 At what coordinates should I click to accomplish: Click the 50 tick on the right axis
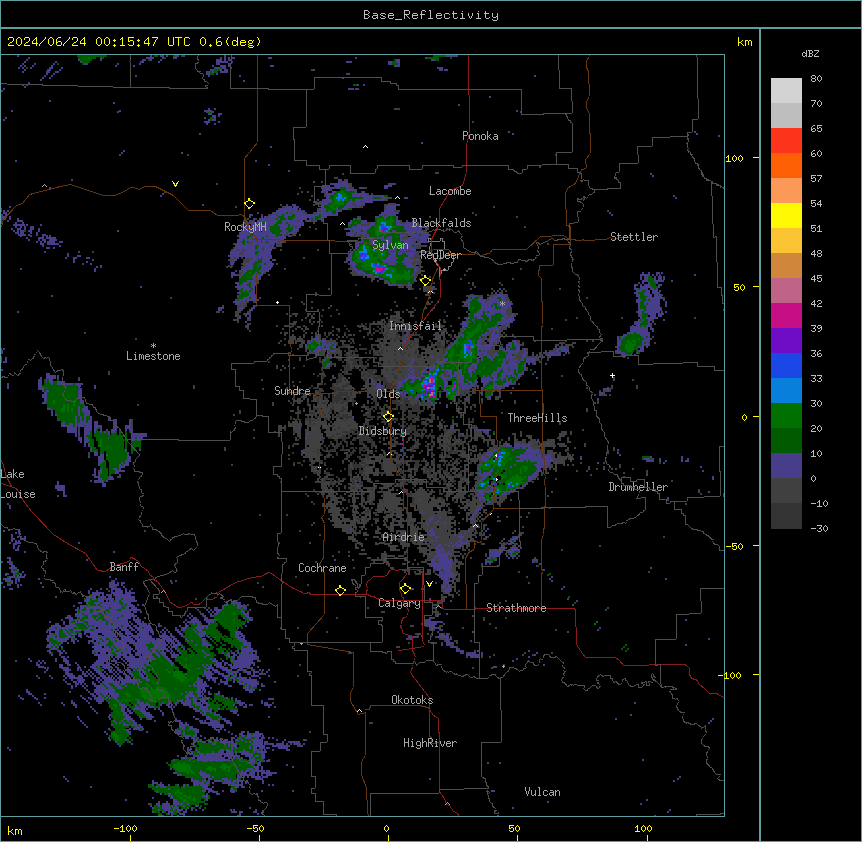739,287
